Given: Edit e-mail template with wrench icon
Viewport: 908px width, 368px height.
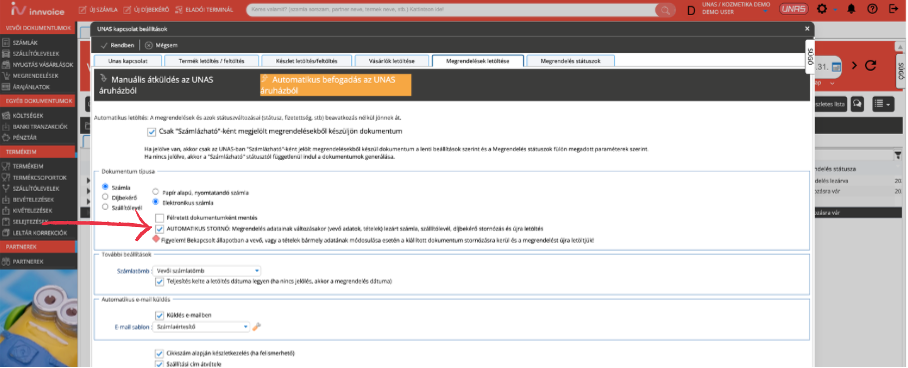Looking at the screenshot, I should [257, 327].
